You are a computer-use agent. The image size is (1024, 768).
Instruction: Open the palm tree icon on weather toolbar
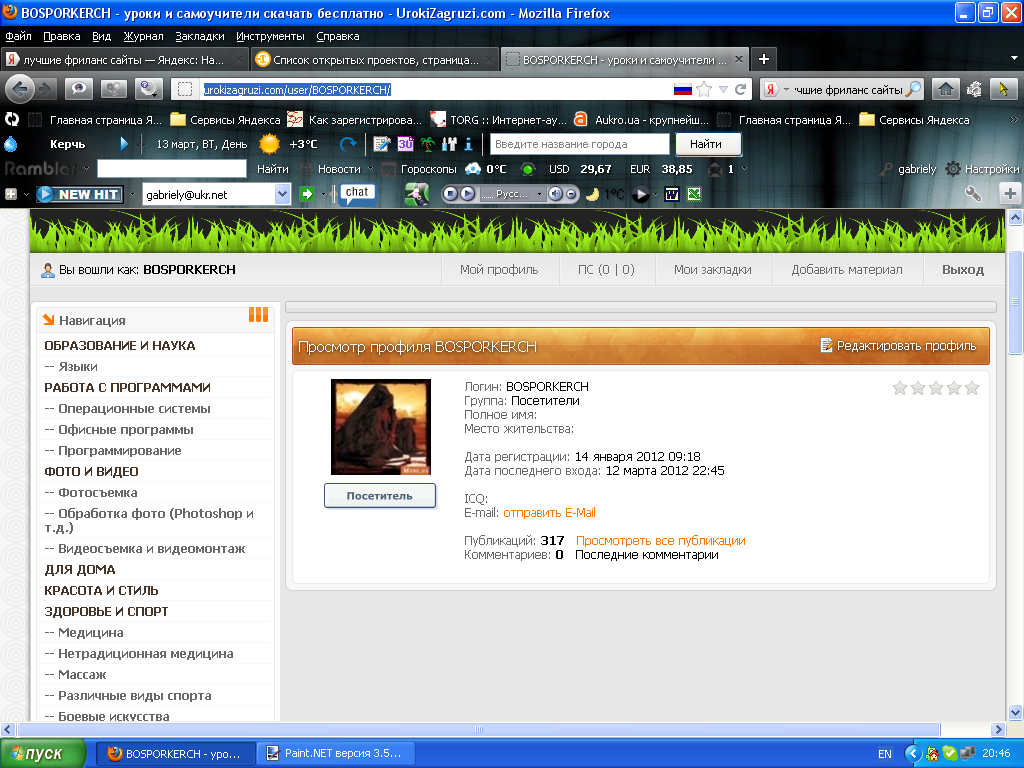(428, 144)
